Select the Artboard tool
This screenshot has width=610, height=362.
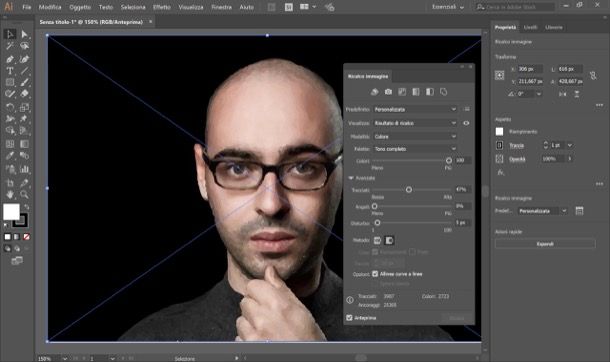click(x=10, y=183)
